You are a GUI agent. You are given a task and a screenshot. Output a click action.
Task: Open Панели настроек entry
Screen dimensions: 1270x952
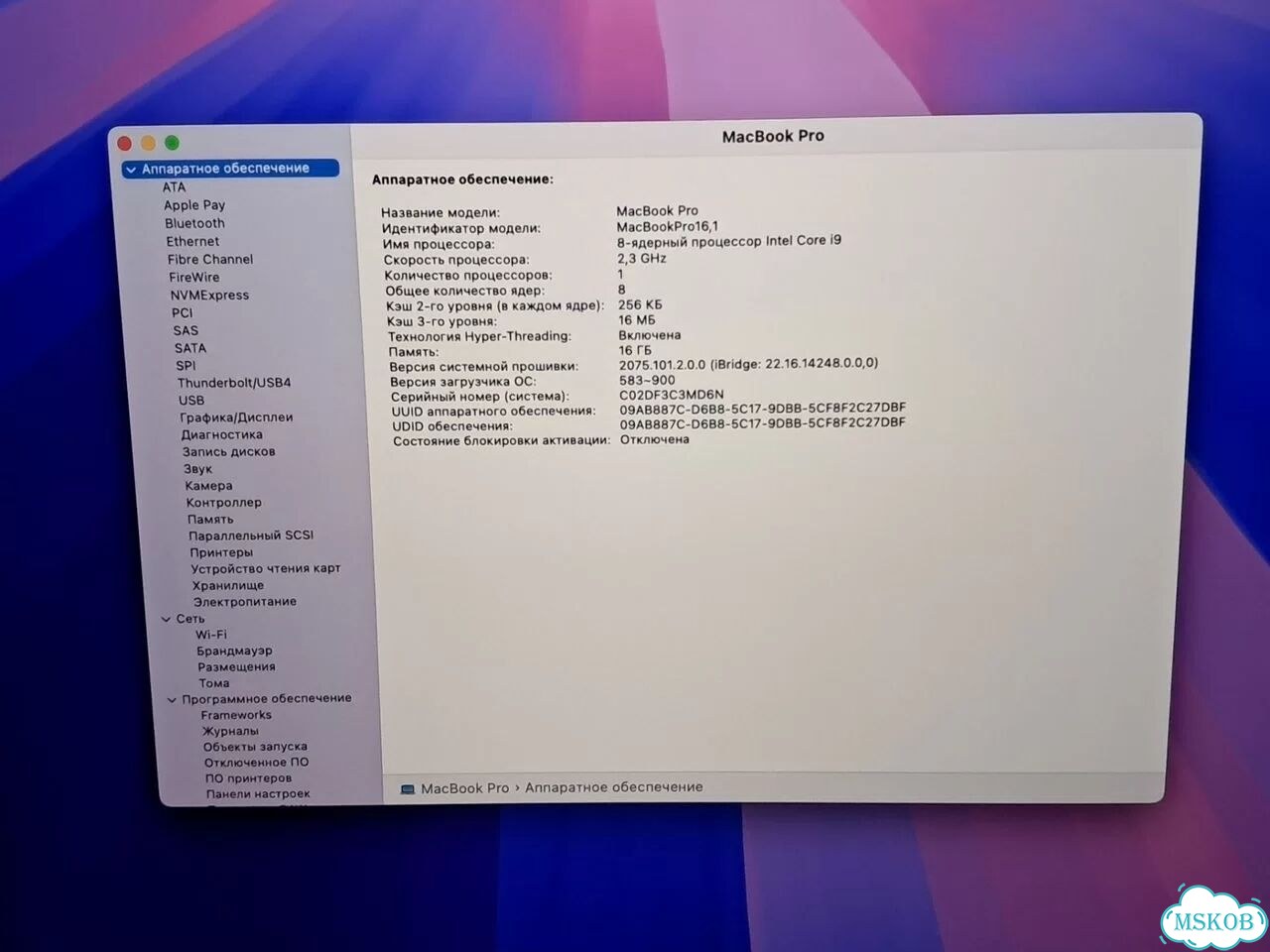point(258,794)
